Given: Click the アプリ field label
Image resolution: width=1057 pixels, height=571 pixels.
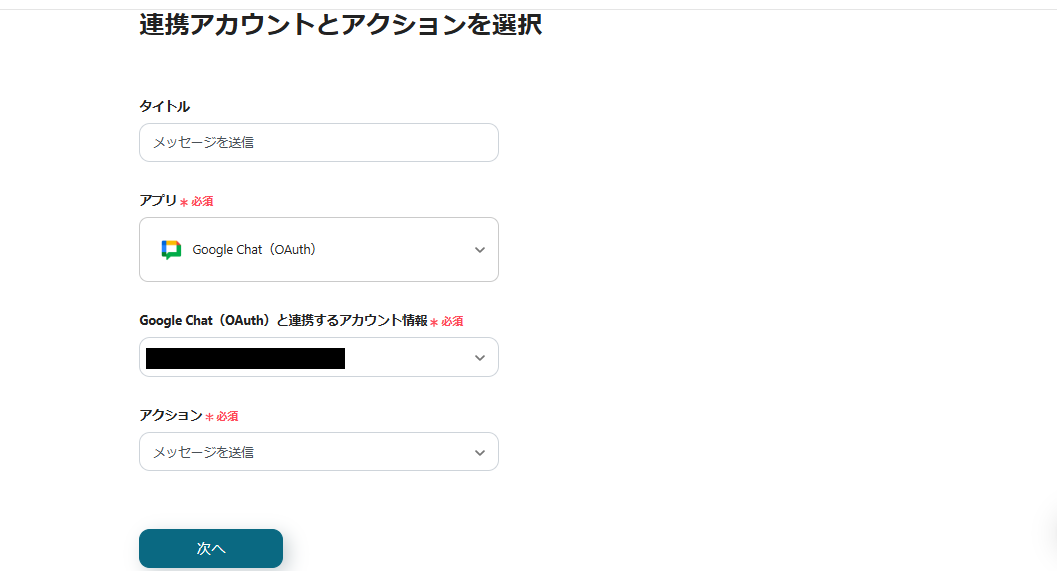Looking at the screenshot, I should point(158,200).
